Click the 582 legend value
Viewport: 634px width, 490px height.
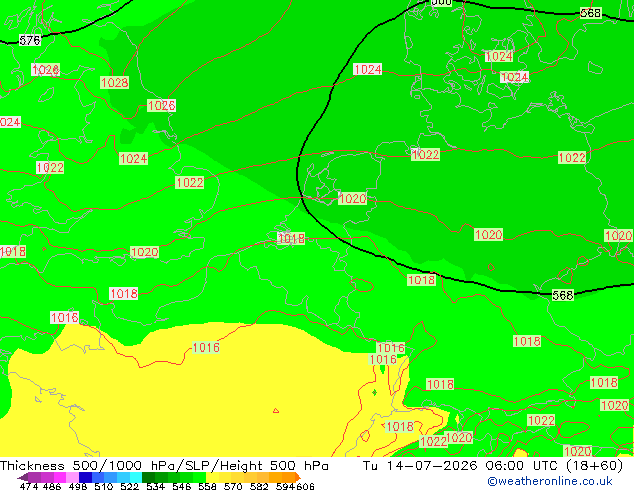(259, 486)
